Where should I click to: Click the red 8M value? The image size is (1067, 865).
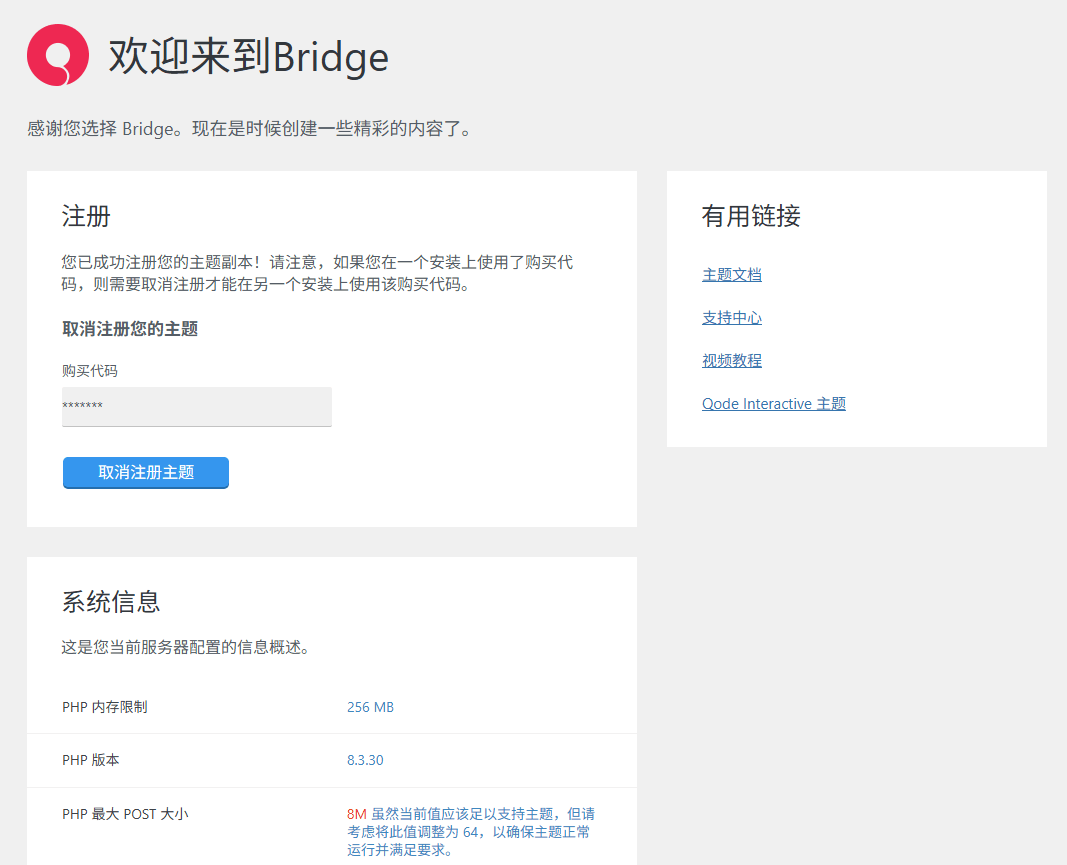357,814
